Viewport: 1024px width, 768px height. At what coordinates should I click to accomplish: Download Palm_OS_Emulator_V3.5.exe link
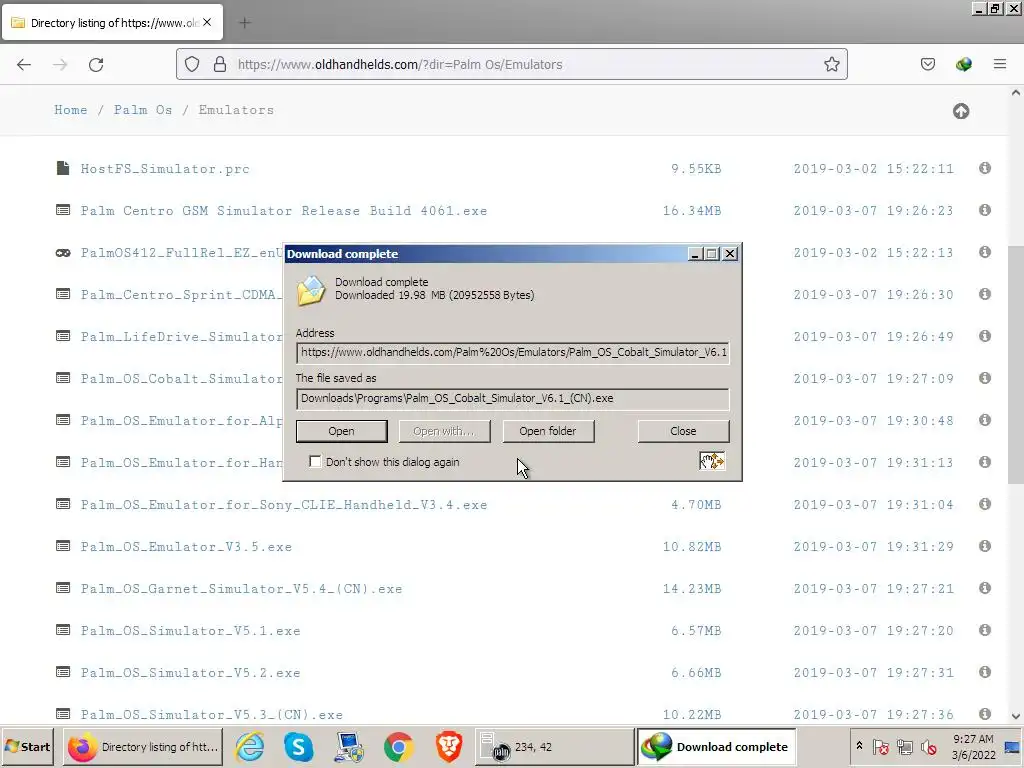pyautogui.click(x=186, y=547)
